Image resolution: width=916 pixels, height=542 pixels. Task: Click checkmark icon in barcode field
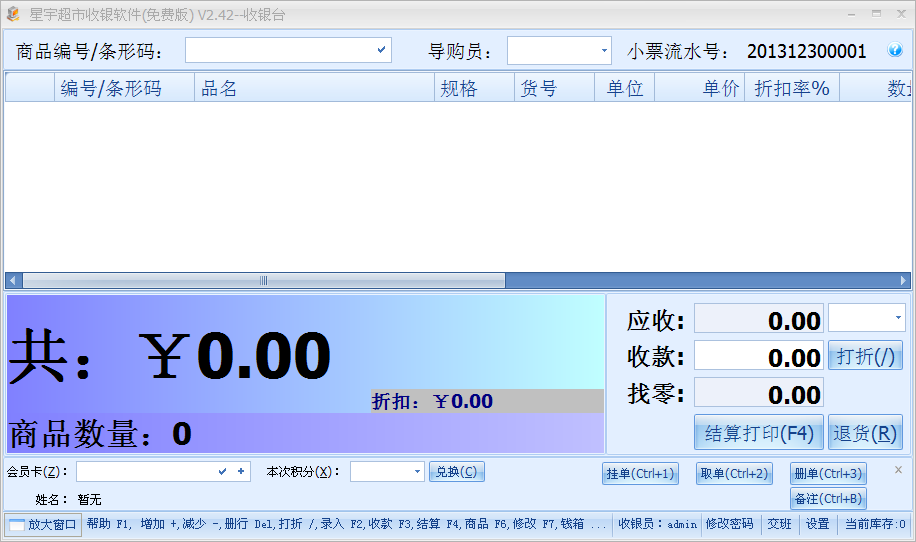381,50
